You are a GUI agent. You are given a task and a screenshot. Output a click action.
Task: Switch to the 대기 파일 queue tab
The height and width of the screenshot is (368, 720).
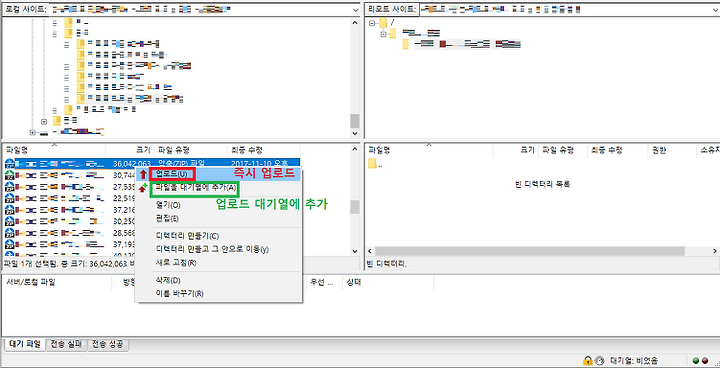[24, 344]
